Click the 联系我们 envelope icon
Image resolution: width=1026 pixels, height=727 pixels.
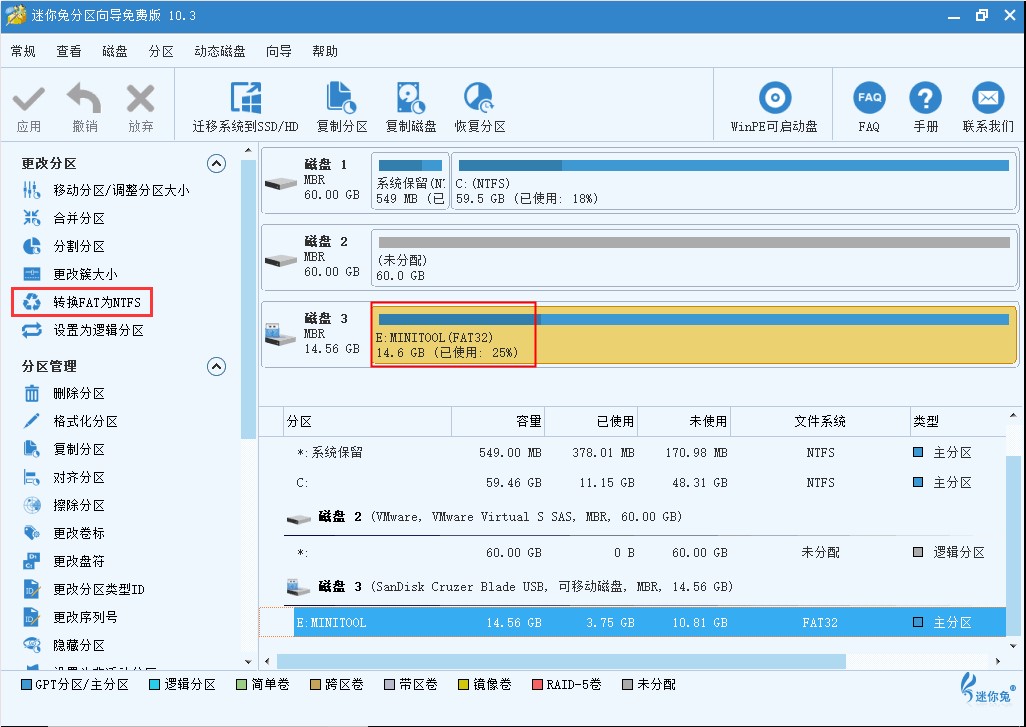click(x=987, y=98)
